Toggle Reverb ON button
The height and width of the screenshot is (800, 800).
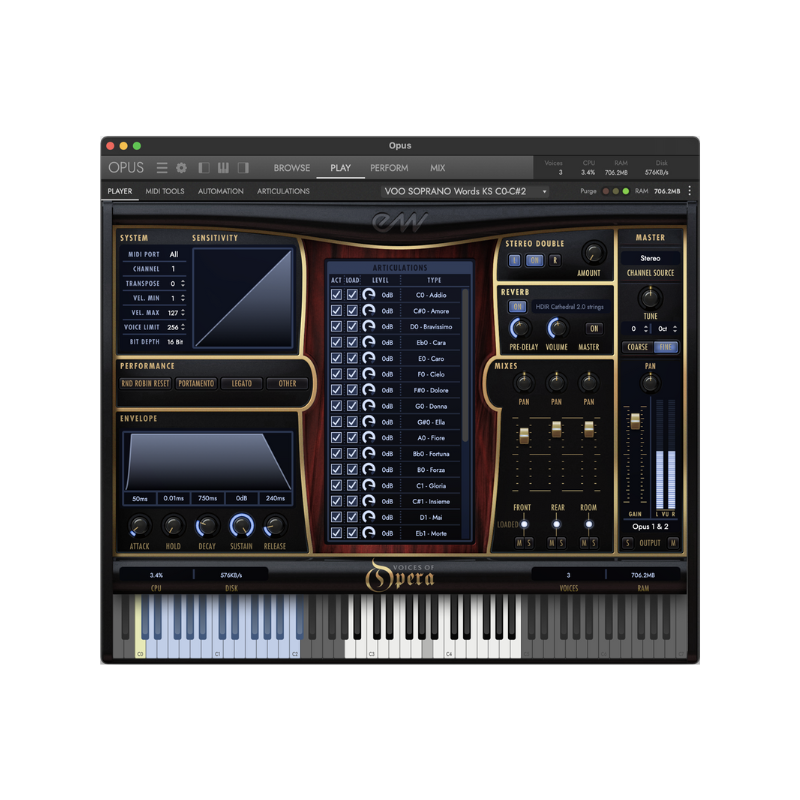click(517, 307)
